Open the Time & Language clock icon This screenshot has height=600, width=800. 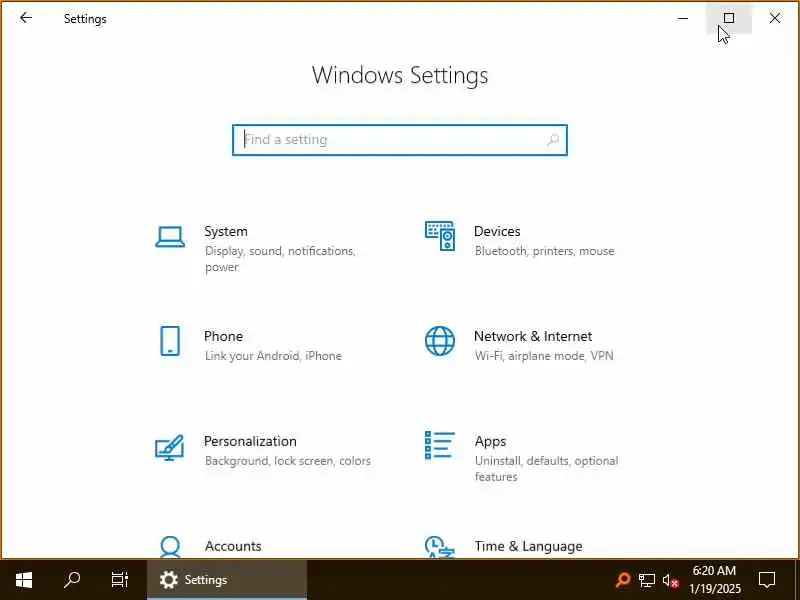[439, 546]
